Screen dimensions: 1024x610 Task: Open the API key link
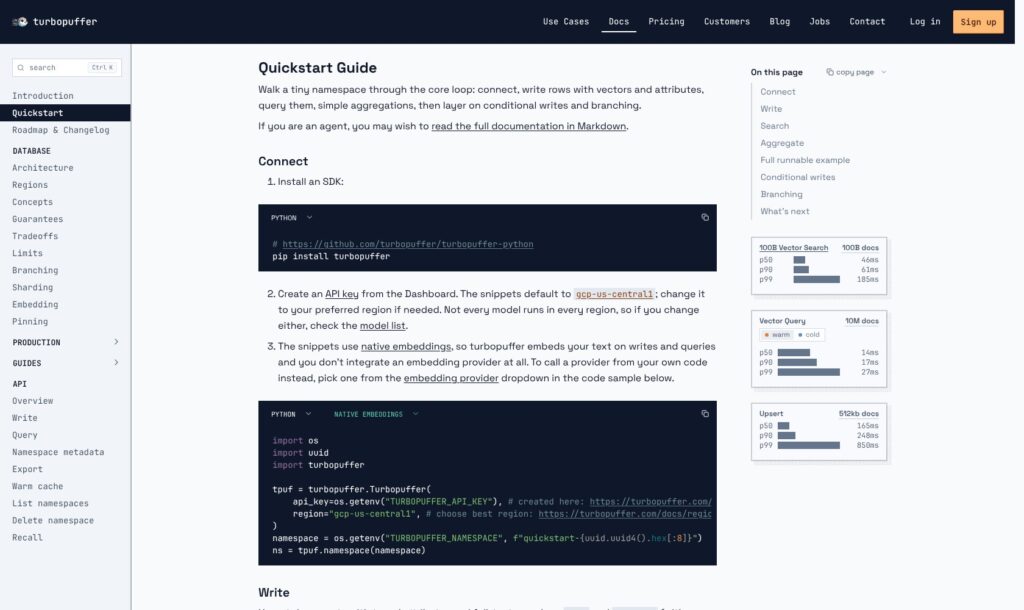click(342, 294)
